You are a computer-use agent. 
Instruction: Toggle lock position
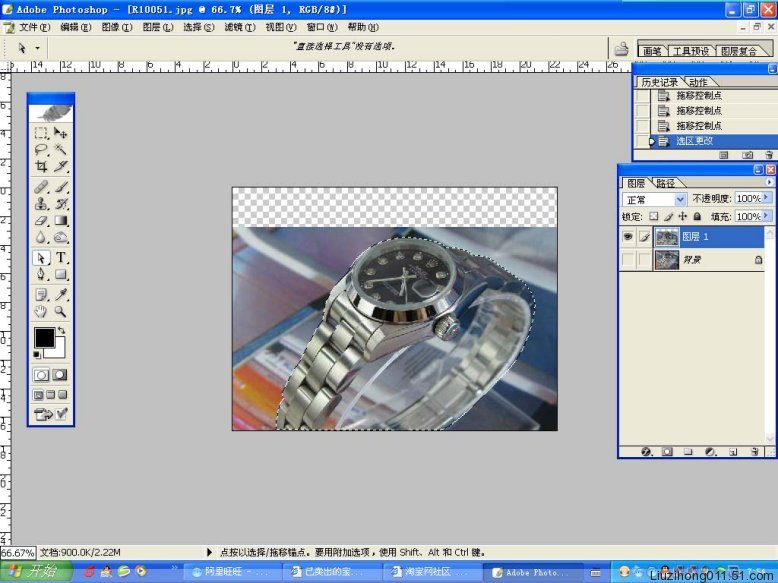pyautogui.click(x=683, y=216)
